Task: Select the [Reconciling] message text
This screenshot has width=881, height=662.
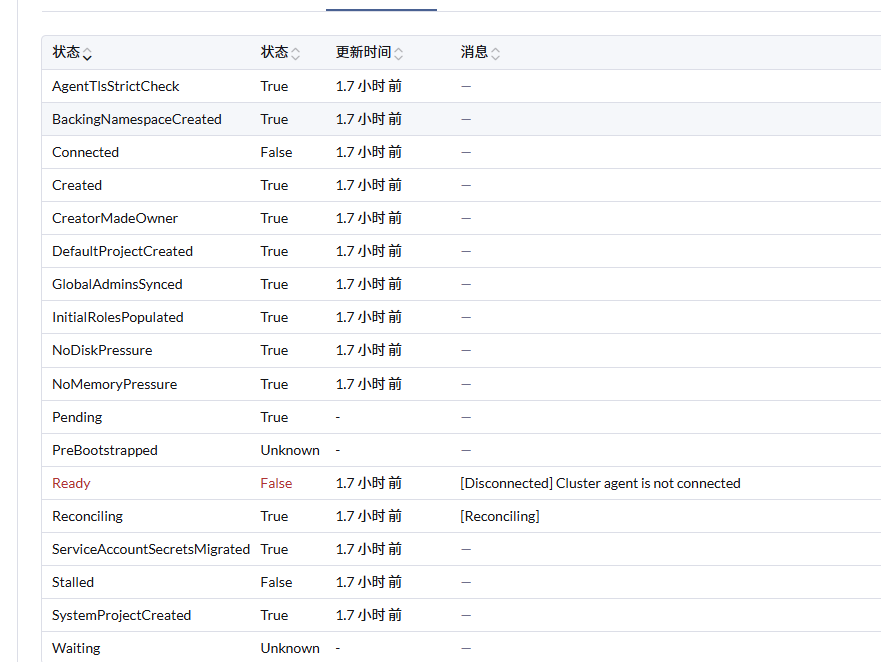Action: [x=499, y=516]
